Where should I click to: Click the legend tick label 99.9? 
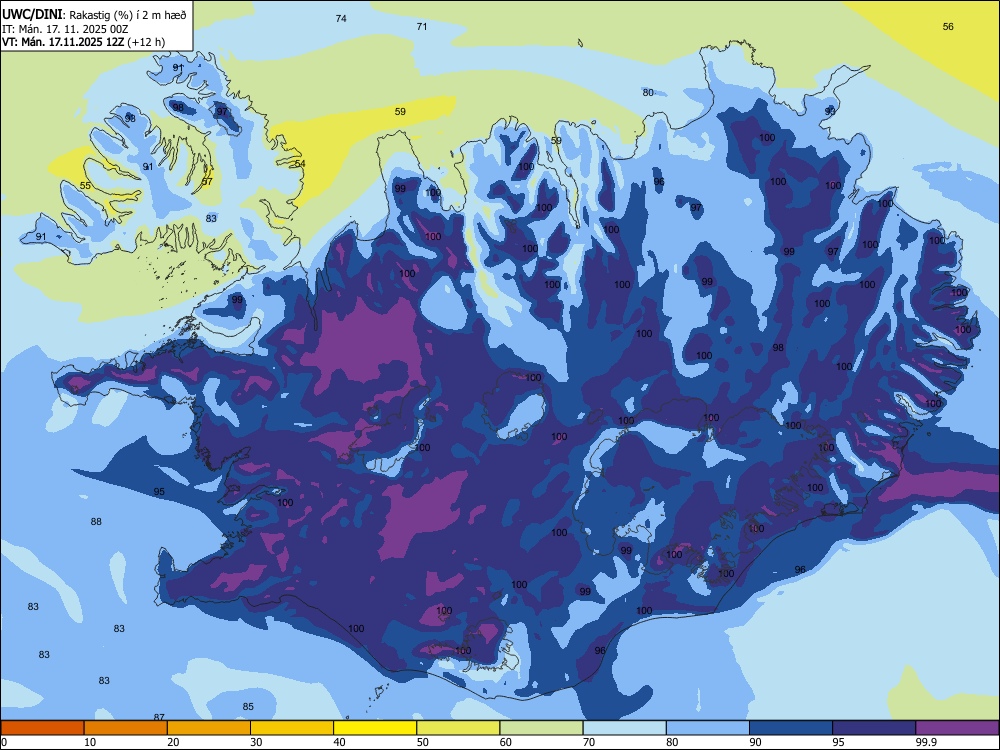tap(925, 742)
